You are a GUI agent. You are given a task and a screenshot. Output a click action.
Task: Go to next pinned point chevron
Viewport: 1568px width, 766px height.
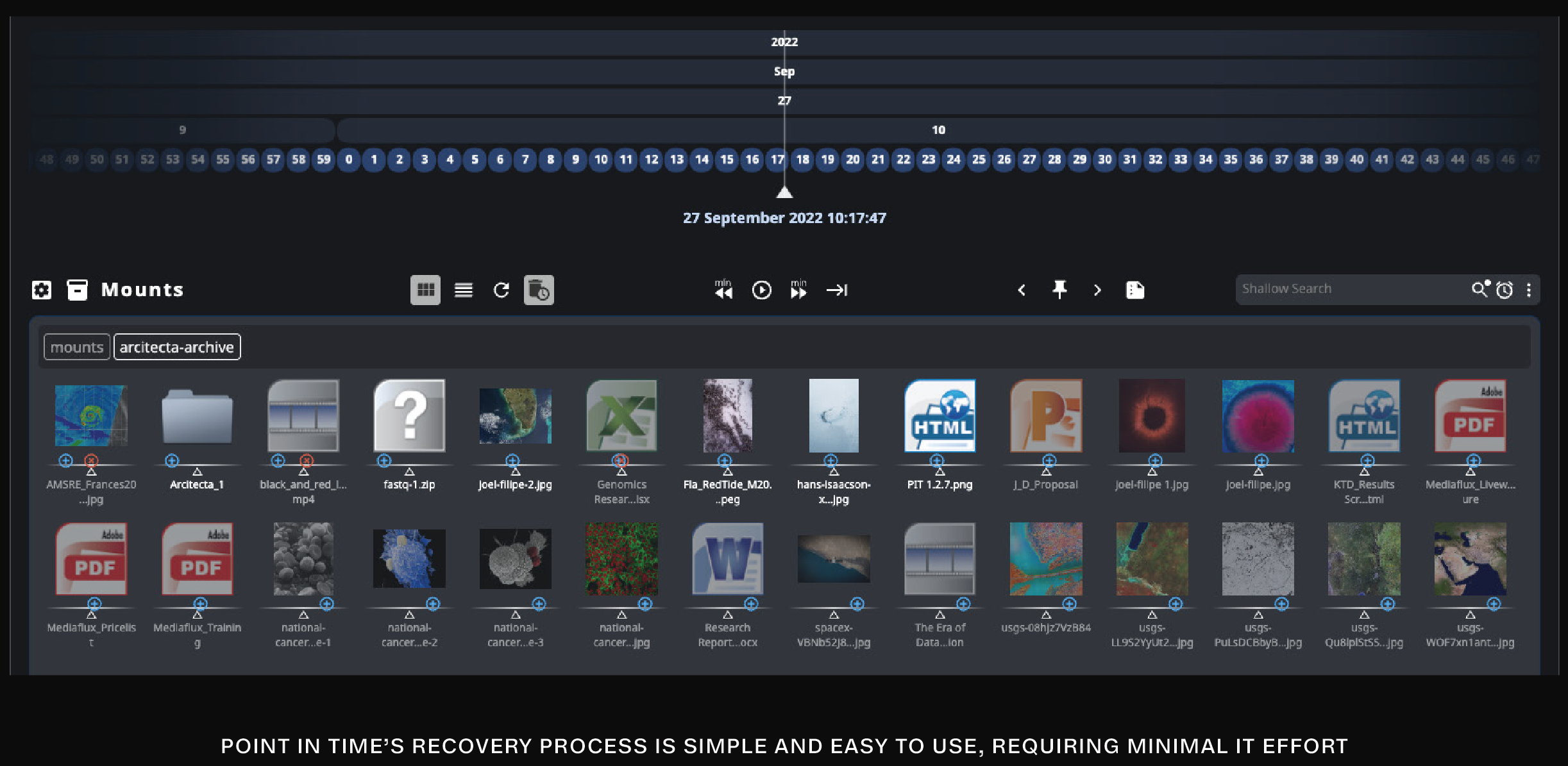(1097, 290)
